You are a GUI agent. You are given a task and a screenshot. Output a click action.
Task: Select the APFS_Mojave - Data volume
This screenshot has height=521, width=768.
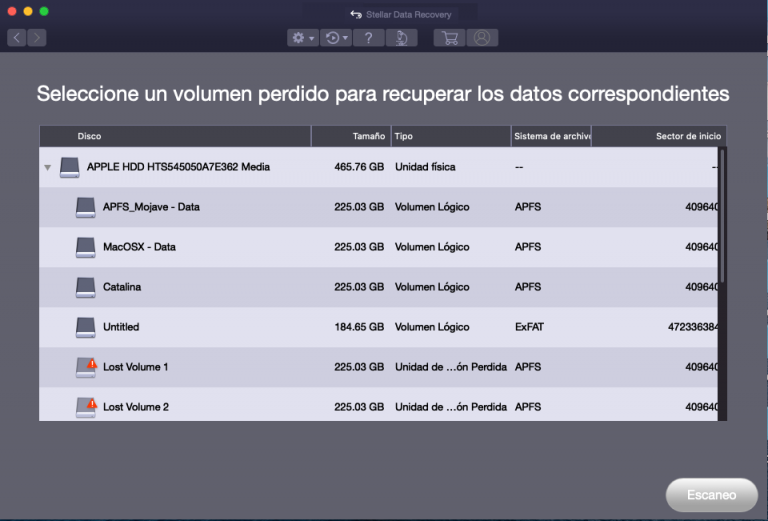(x=378, y=207)
